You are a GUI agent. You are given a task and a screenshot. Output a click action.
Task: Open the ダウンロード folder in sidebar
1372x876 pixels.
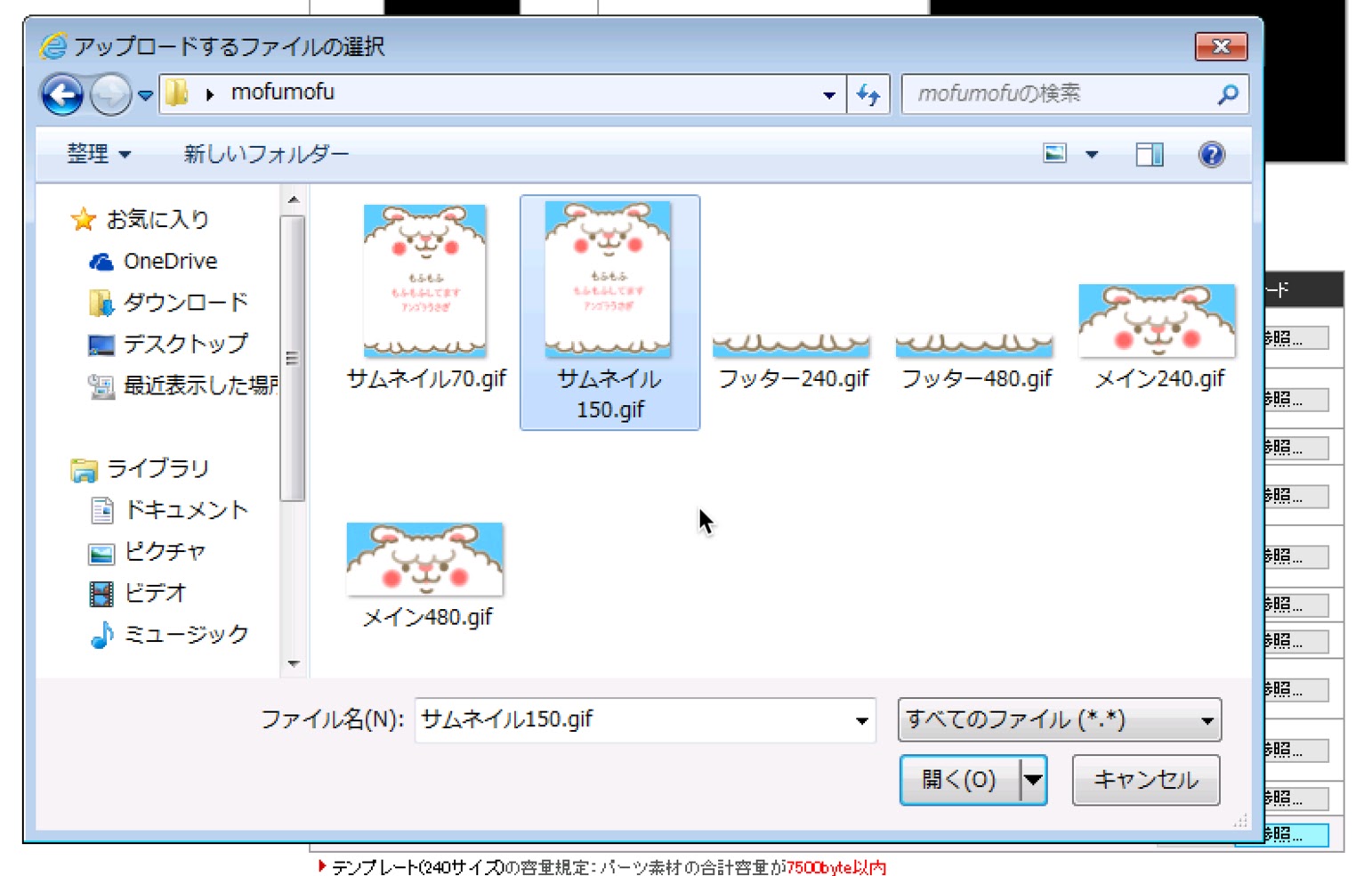184,303
